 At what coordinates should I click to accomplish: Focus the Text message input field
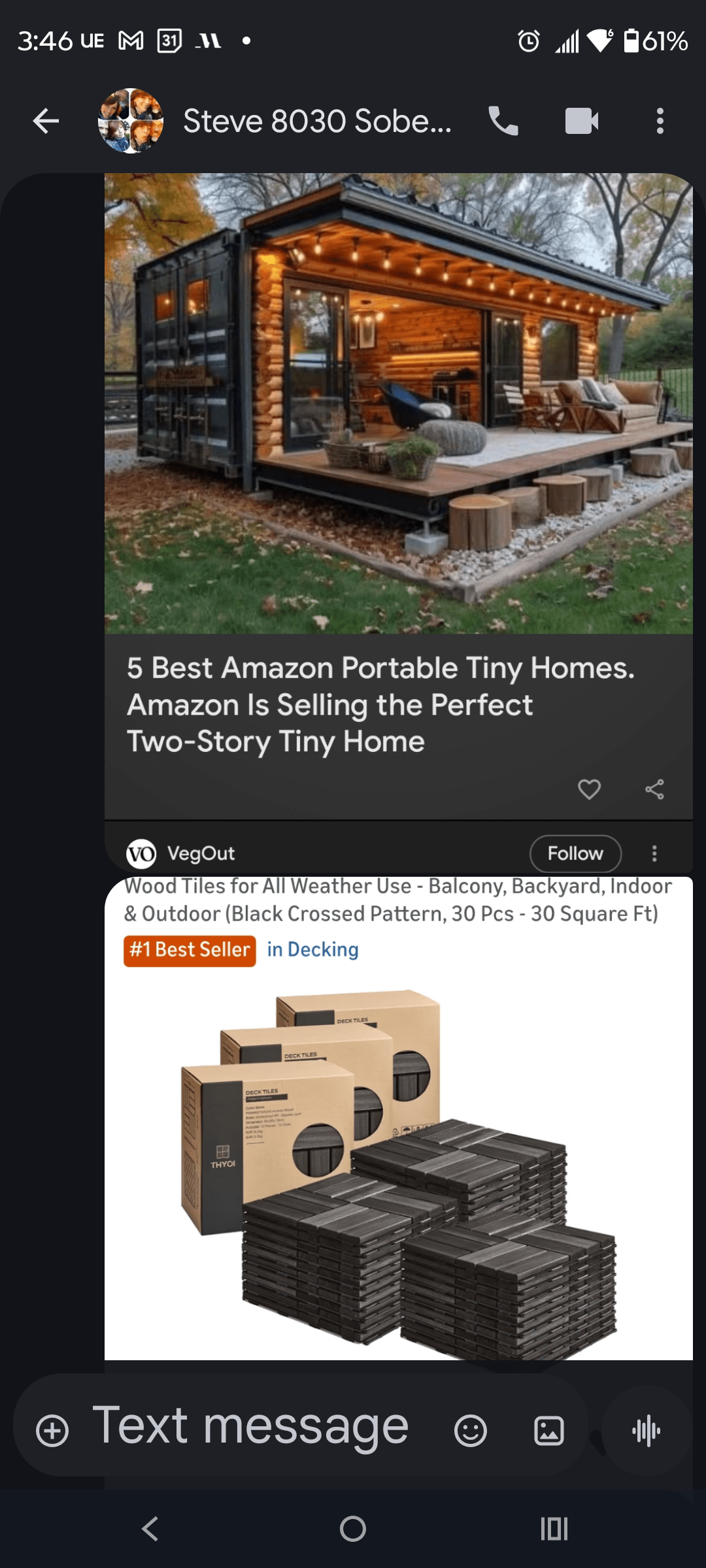point(250,1426)
